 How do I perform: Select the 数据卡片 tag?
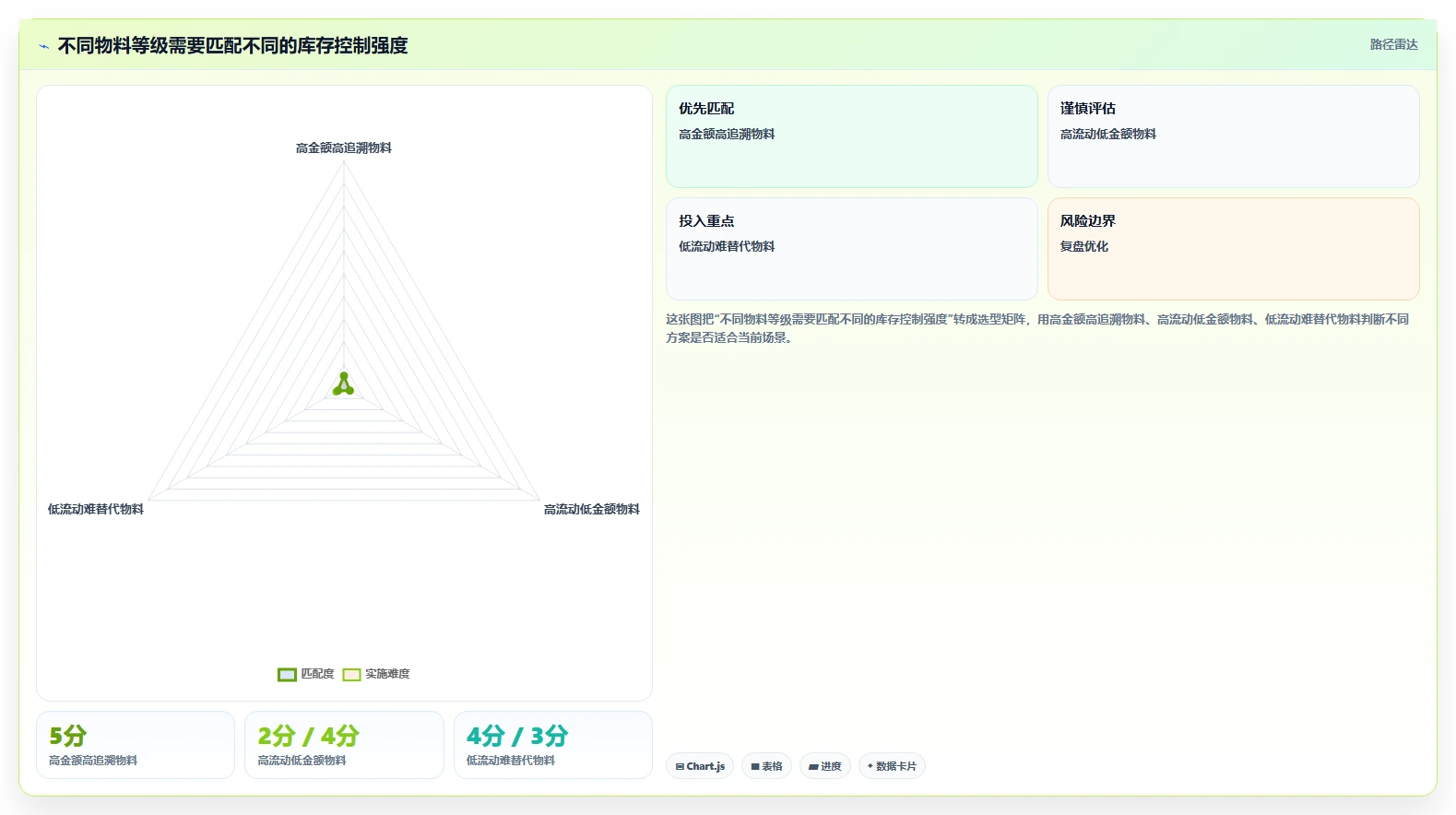coord(892,766)
